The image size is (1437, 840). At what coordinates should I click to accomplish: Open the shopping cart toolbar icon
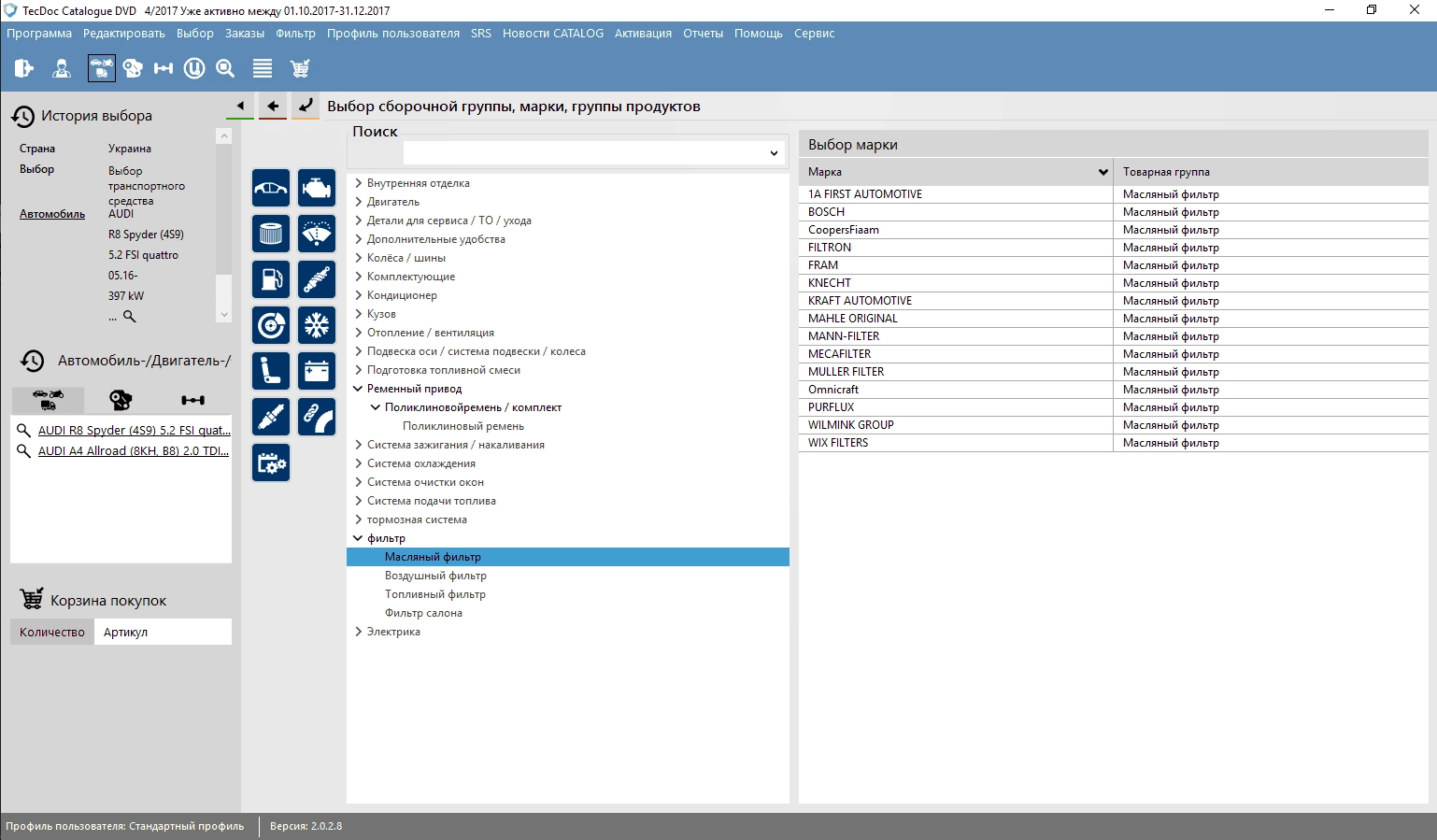300,68
